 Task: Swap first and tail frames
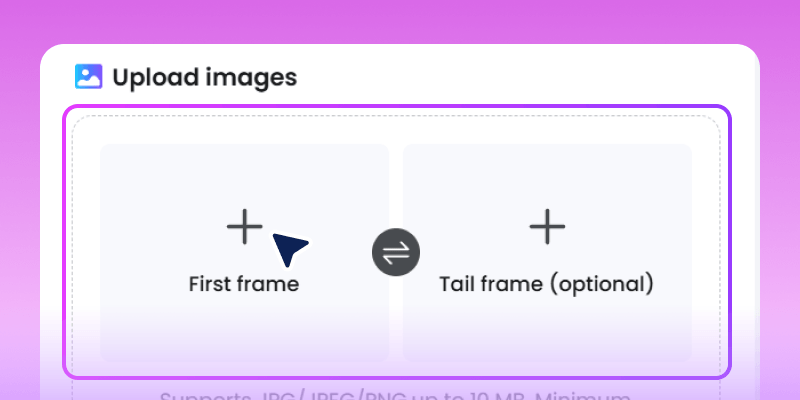coord(396,253)
